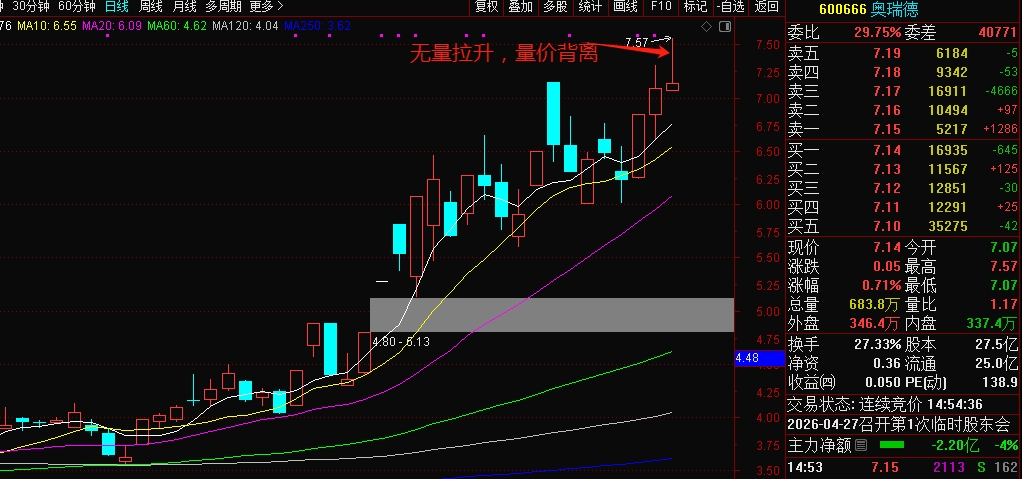Viewport: 1022px width, 479px height.
Task: Click the 最高 7.57 value
Action: click(1003, 267)
